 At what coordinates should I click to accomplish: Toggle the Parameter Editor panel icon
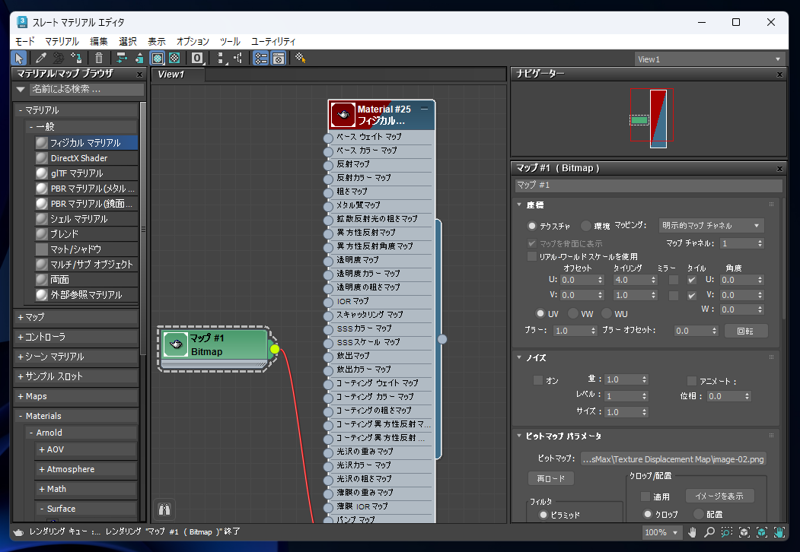(x=278, y=58)
